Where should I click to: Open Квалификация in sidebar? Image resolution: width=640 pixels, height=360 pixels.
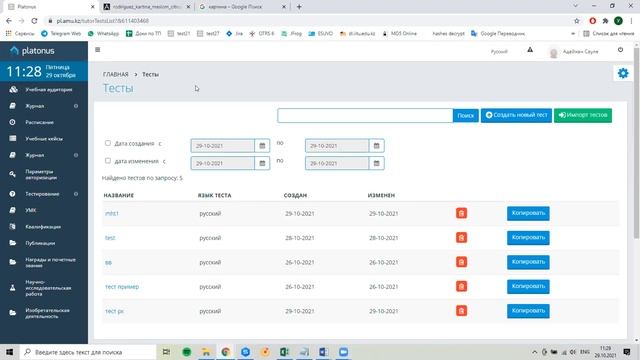pos(44,227)
